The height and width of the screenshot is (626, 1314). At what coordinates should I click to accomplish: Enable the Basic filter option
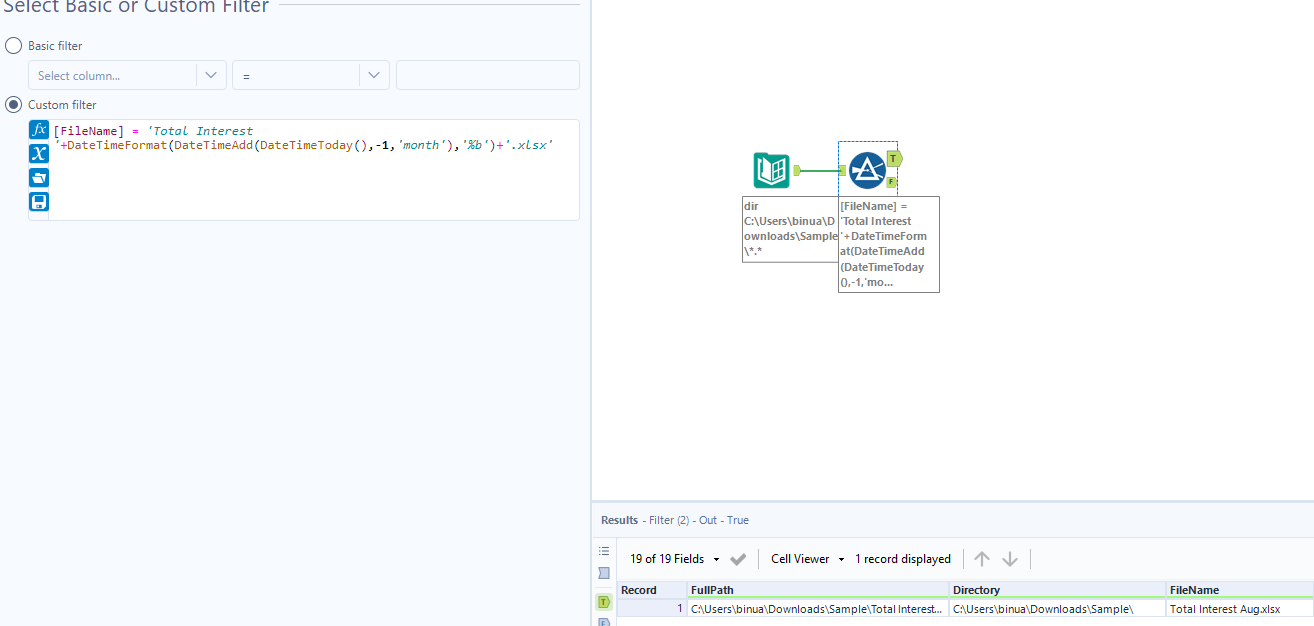coord(13,45)
